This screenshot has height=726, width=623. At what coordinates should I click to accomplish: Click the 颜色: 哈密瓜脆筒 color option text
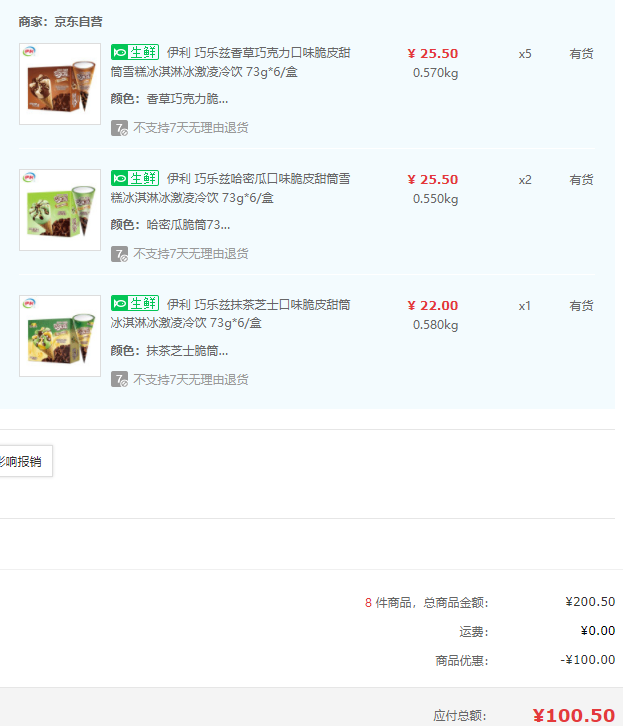pyautogui.click(x=170, y=225)
